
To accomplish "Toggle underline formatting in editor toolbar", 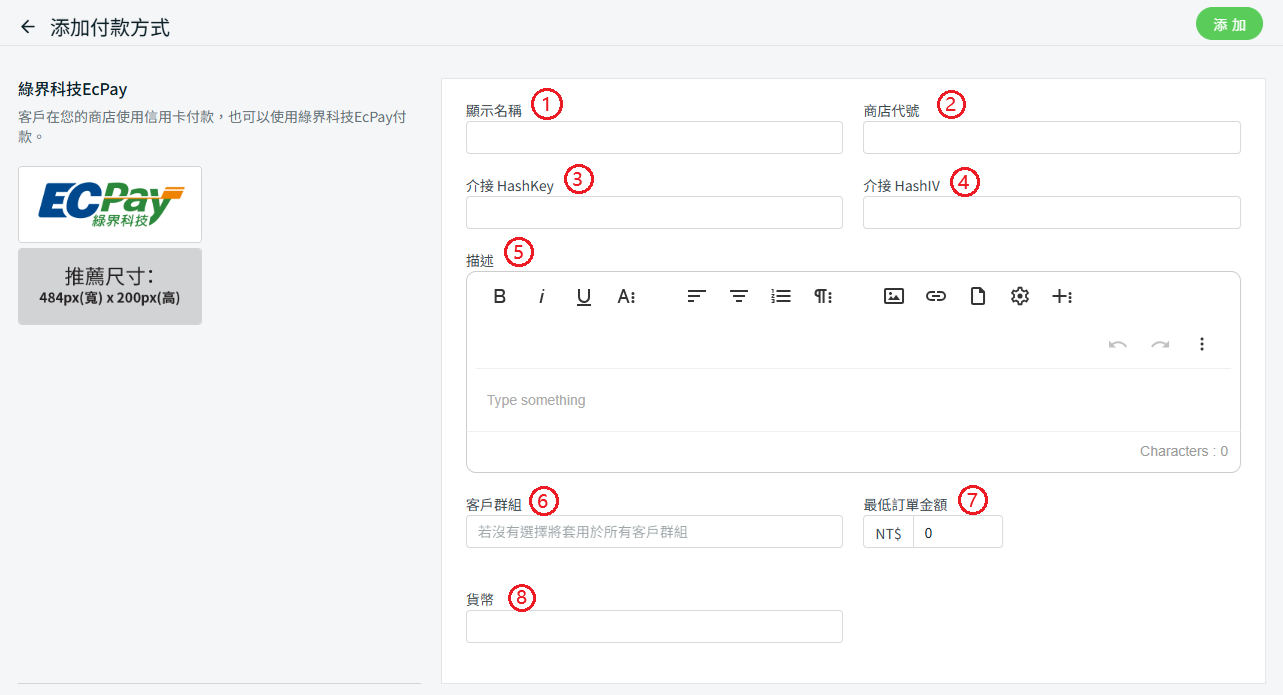I will tap(584, 296).
